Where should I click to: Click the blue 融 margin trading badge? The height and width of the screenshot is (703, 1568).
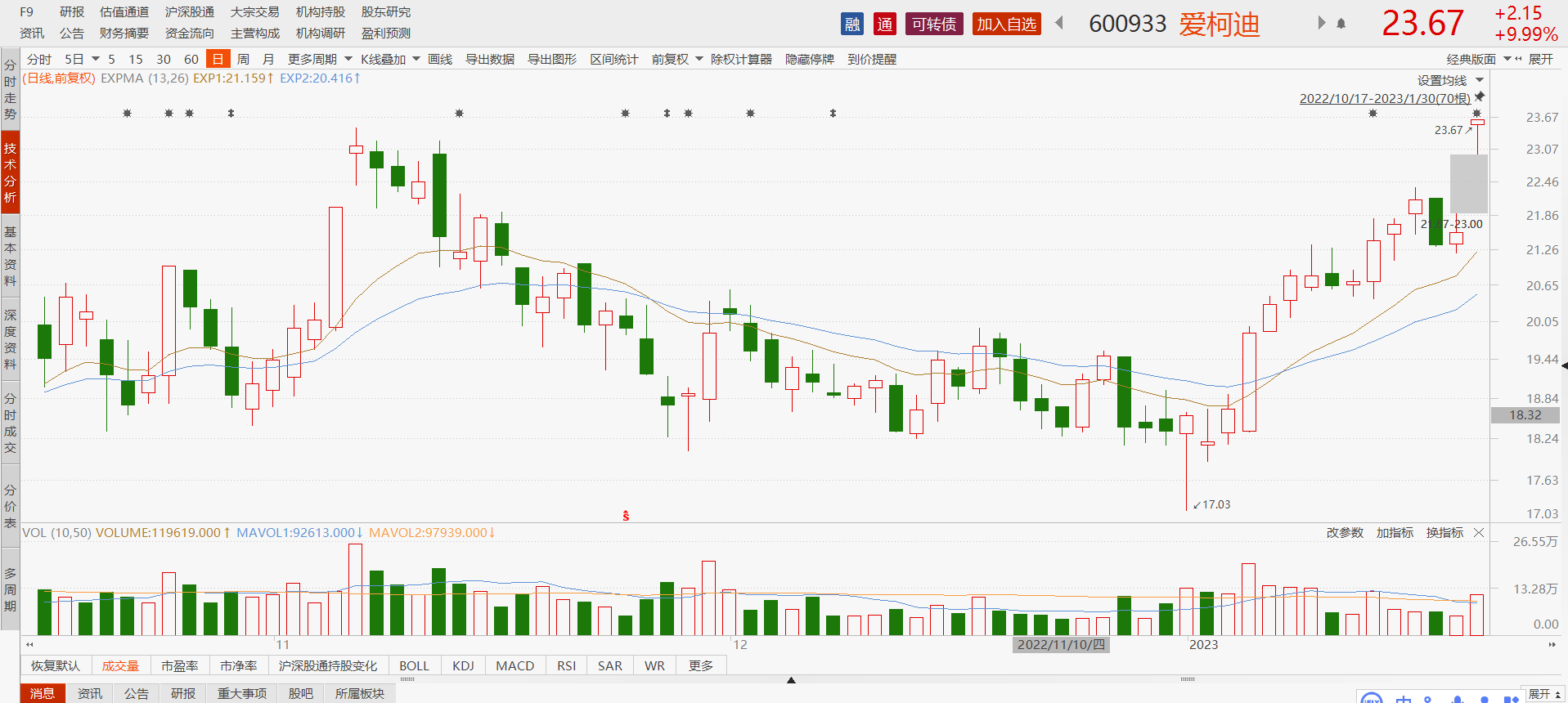(x=852, y=24)
